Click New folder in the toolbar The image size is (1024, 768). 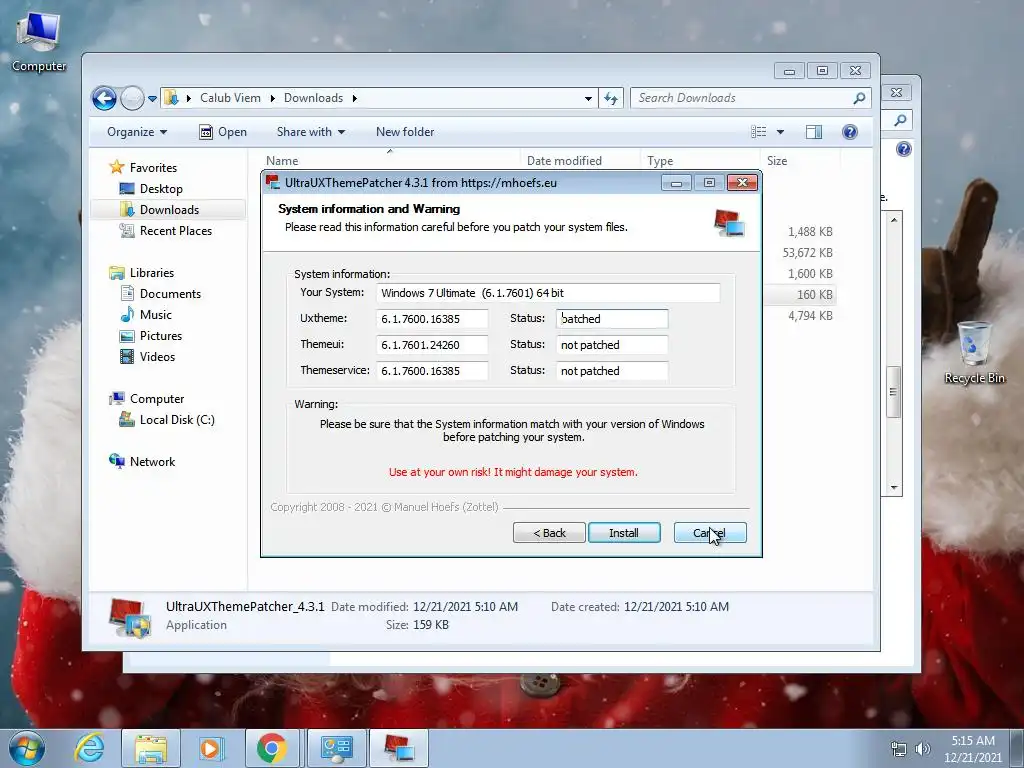point(405,132)
